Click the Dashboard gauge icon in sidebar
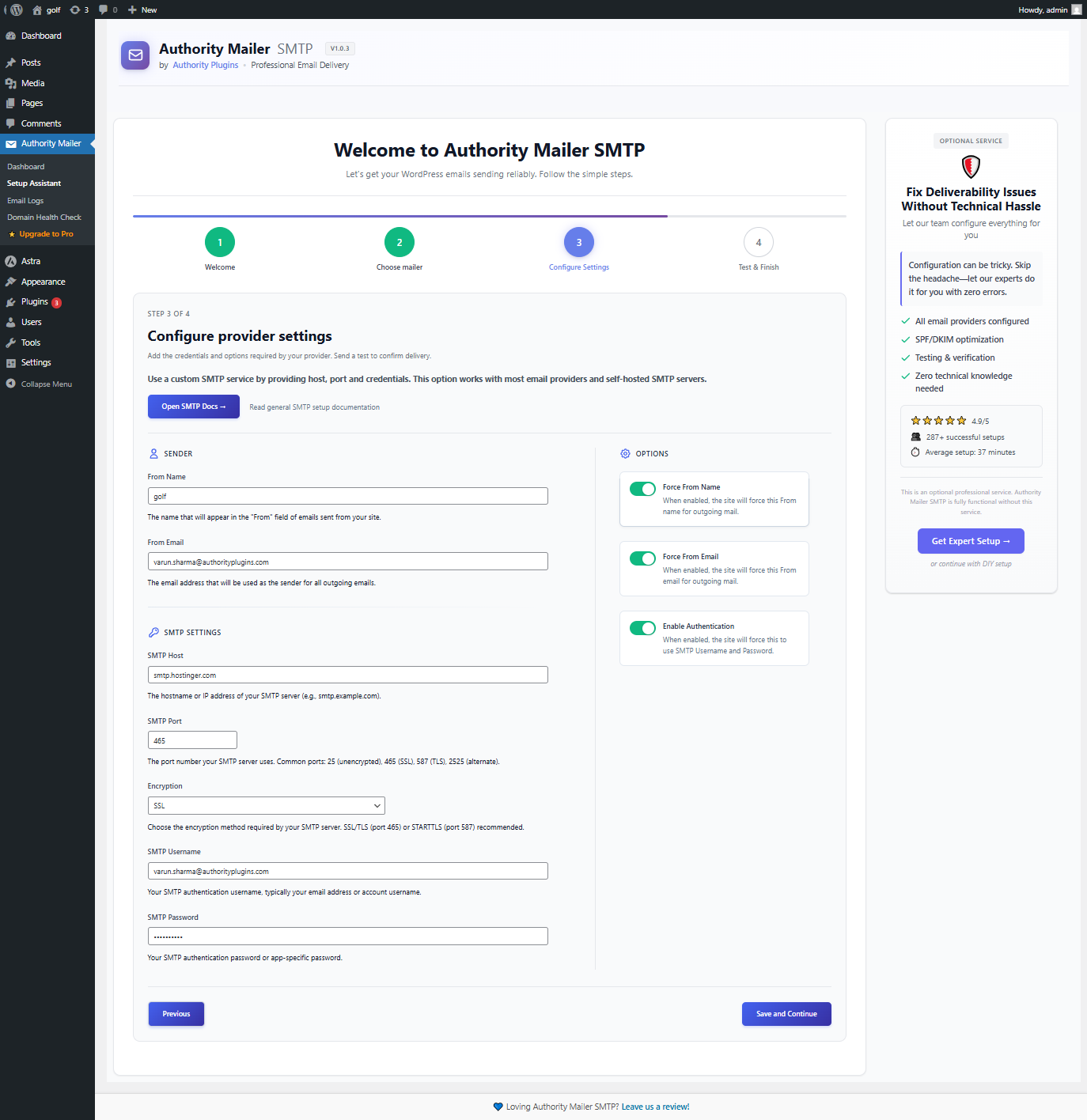This screenshot has width=1087, height=1120. coord(11,36)
